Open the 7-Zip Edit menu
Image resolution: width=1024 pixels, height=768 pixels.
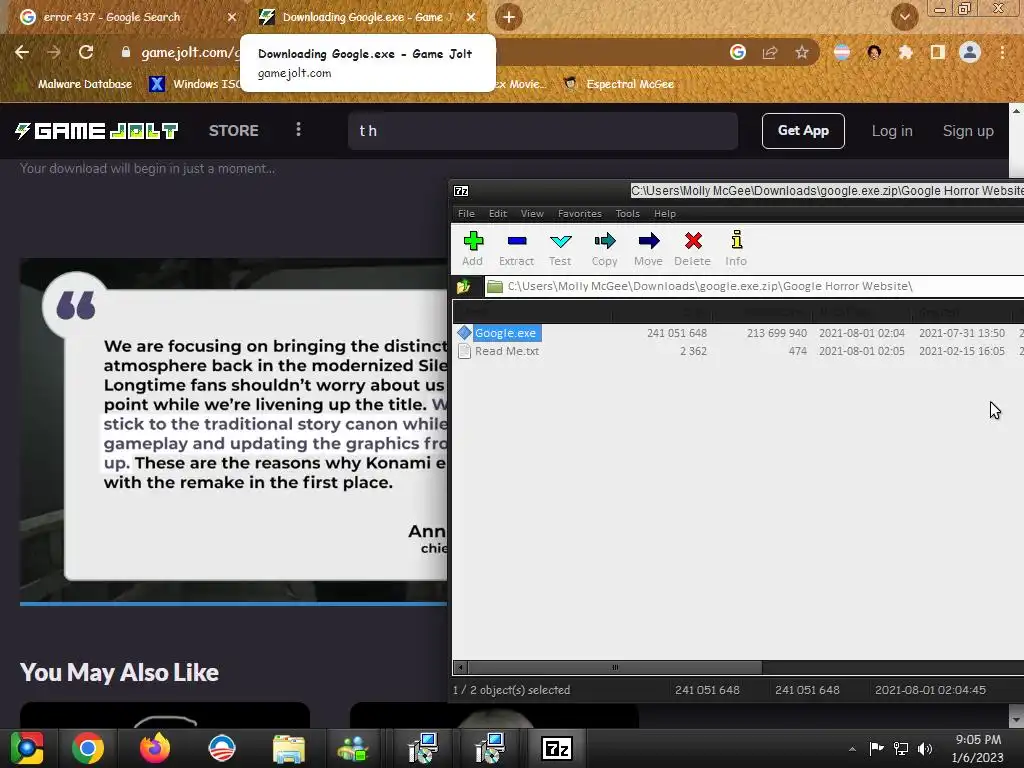[498, 214]
